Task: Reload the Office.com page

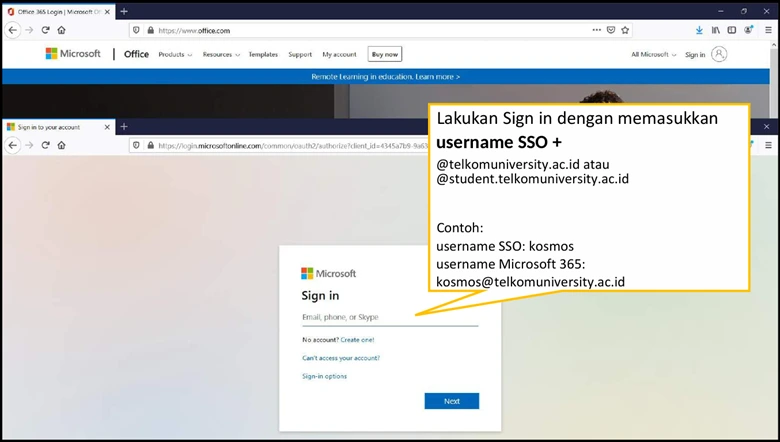Action: point(45,30)
